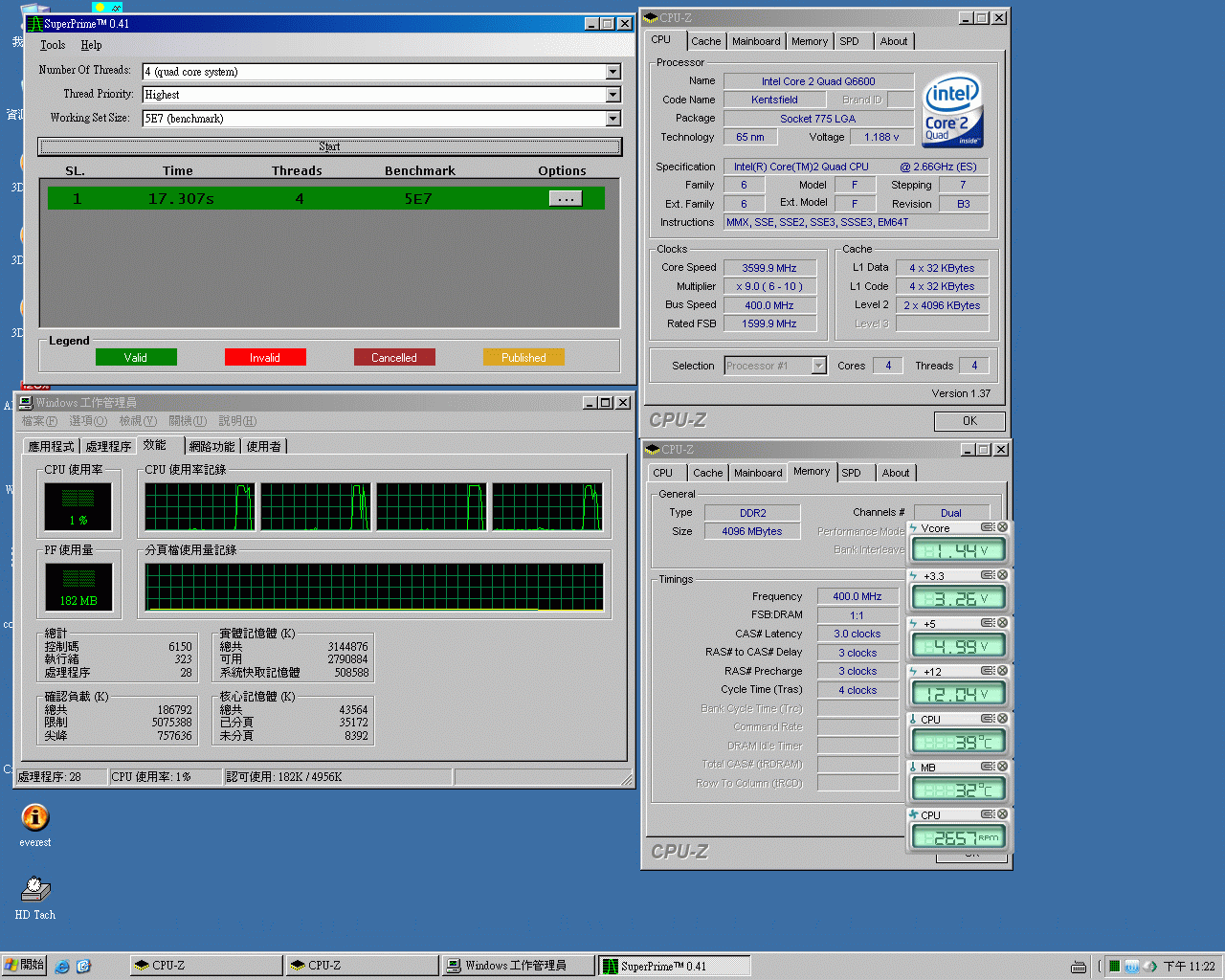Screen dimensions: 1225x980
Task: Click the thermometer icon on the MB gadget
Action: [x=913, y=767]
